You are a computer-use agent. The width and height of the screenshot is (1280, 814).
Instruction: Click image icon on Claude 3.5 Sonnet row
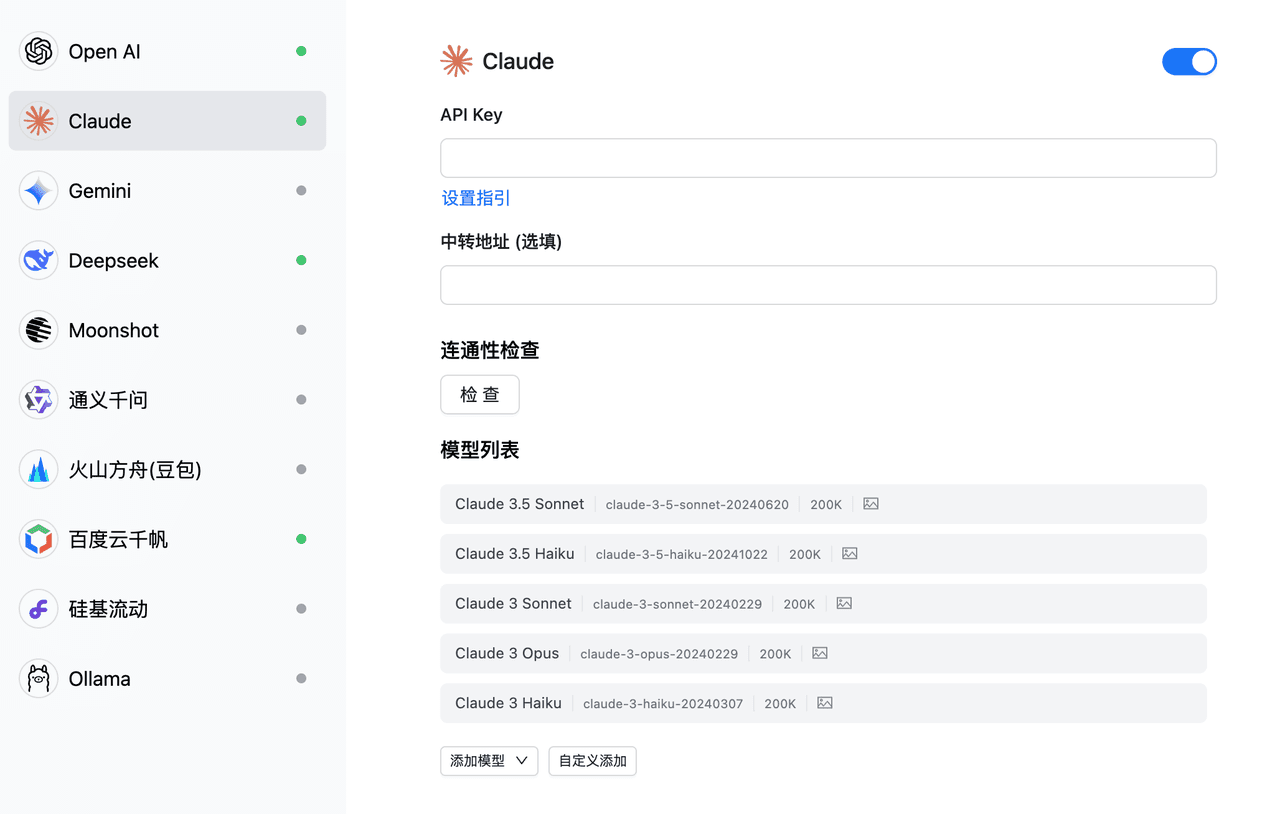871,504
